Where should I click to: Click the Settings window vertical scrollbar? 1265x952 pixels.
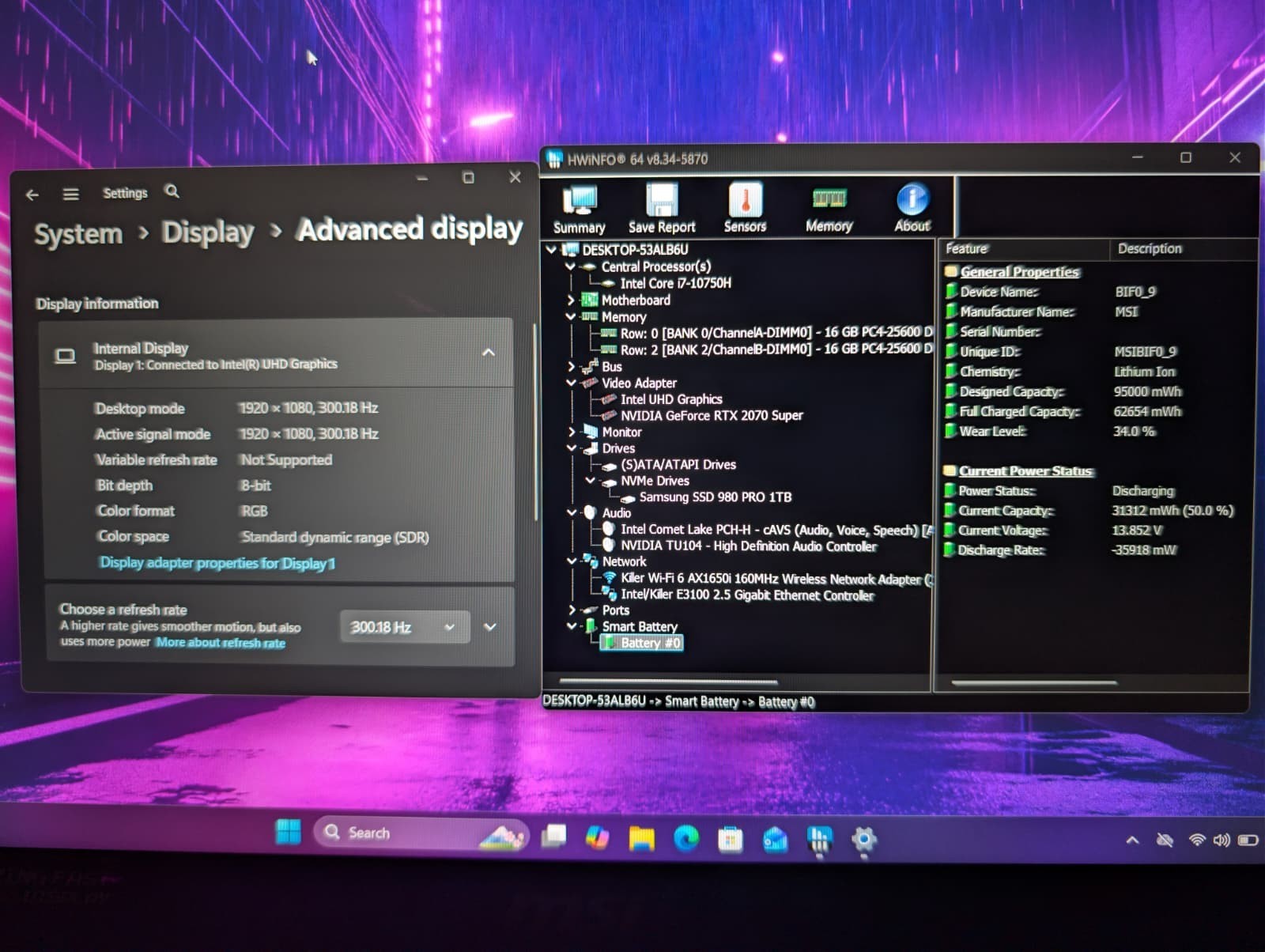tap(537, 422)
